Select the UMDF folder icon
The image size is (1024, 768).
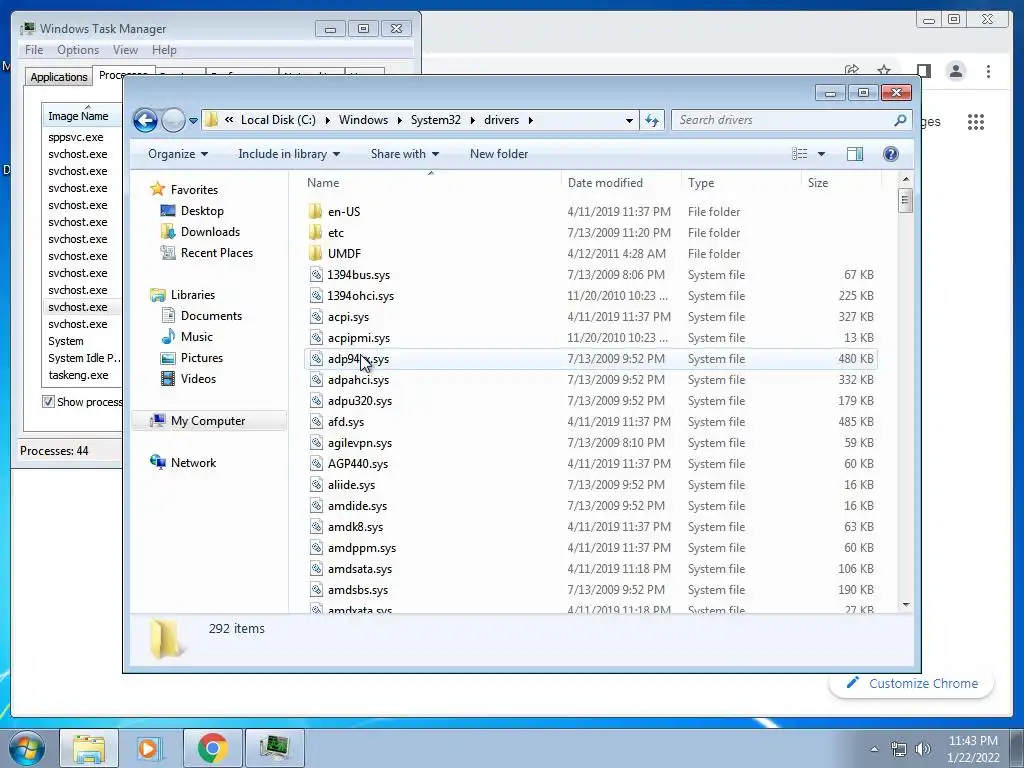coord(315,253)
